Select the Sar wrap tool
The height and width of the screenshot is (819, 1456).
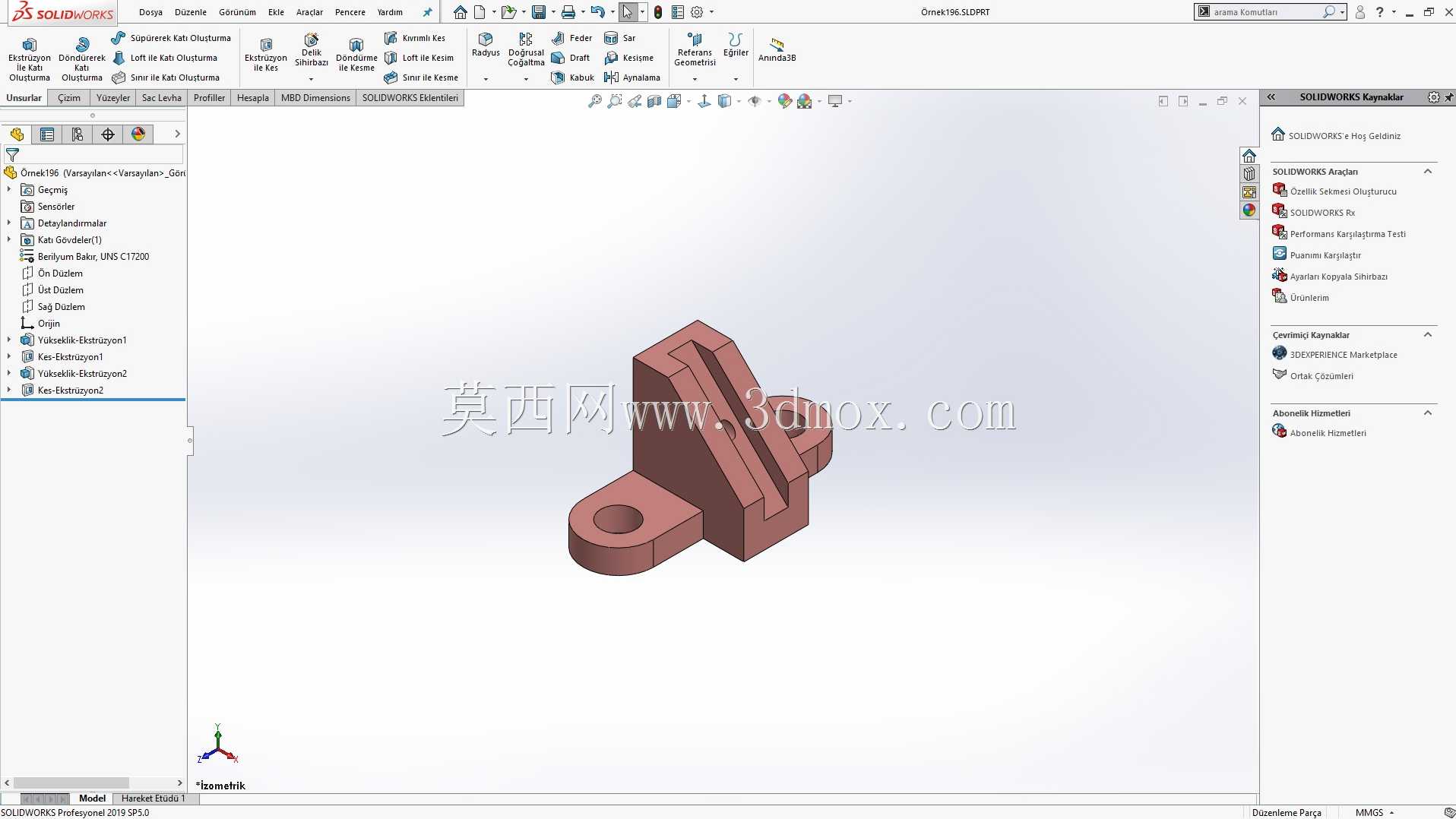(x=620, y=38)
